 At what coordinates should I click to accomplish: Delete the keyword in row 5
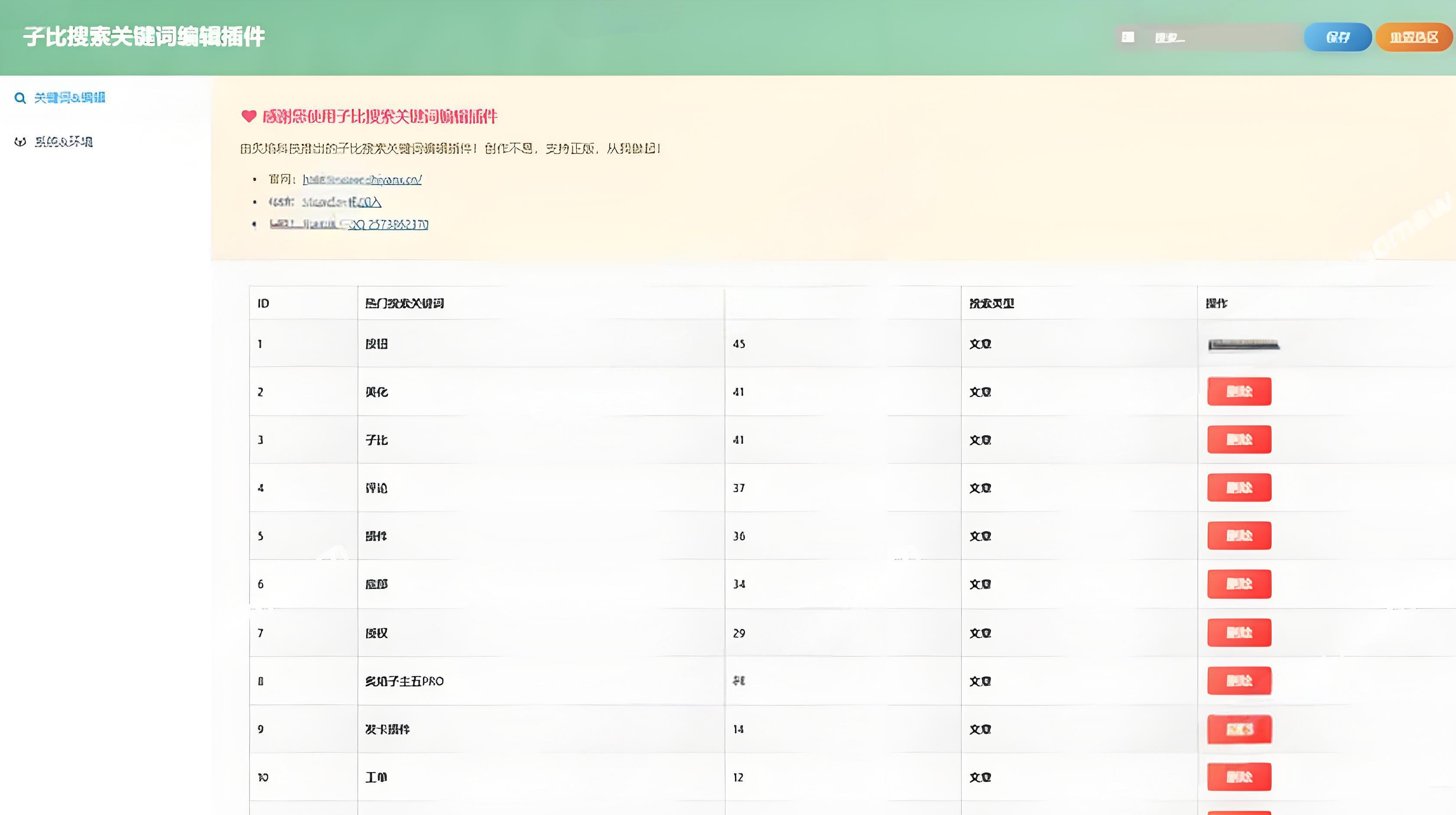(x=1239, y=536)
